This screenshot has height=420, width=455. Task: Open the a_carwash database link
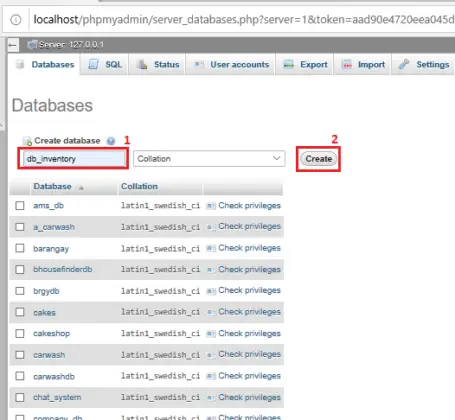(x=54, y=227)
